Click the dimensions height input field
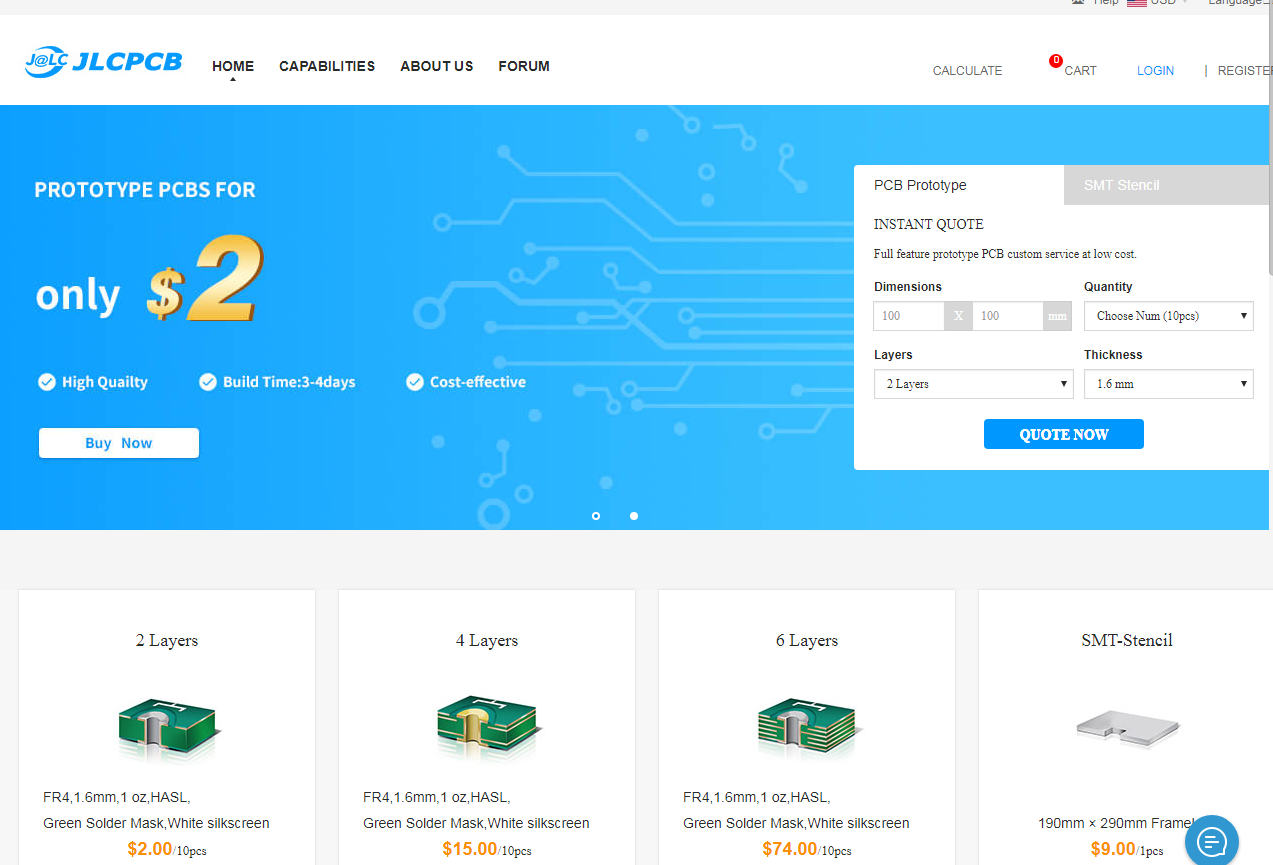The height and width of the screenshot is (865, 1273). tap(1007, 316)
